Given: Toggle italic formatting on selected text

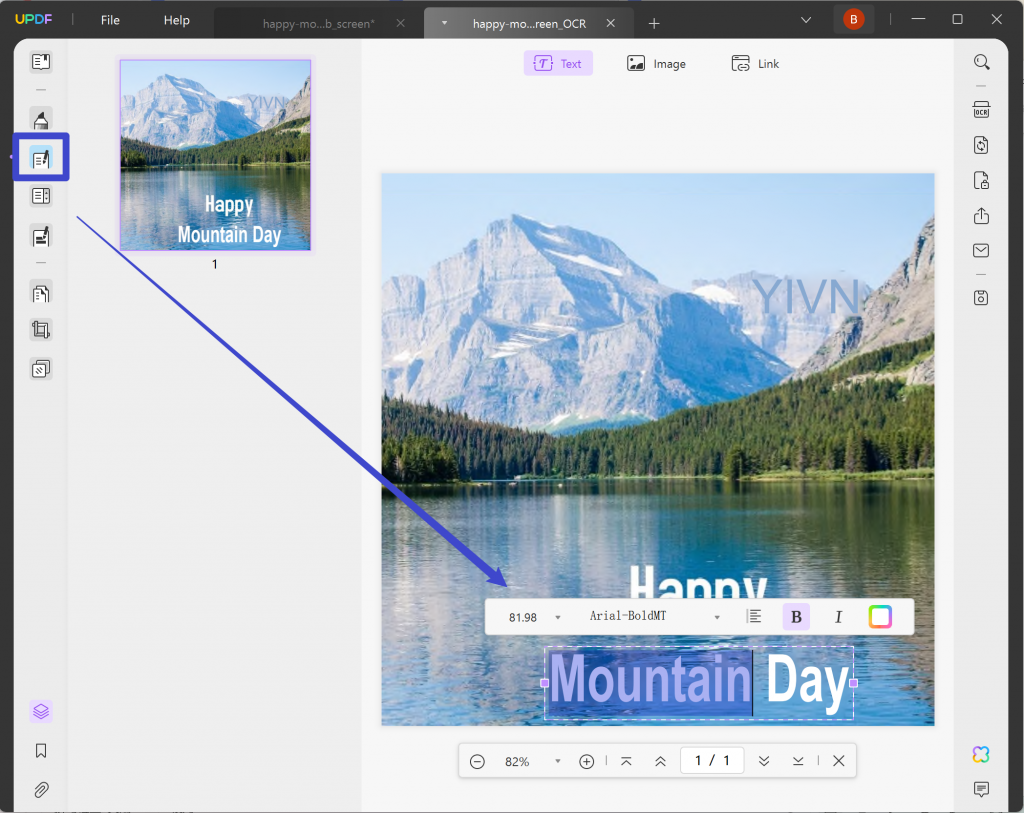Looking at the screenshot, I should 838,616.
